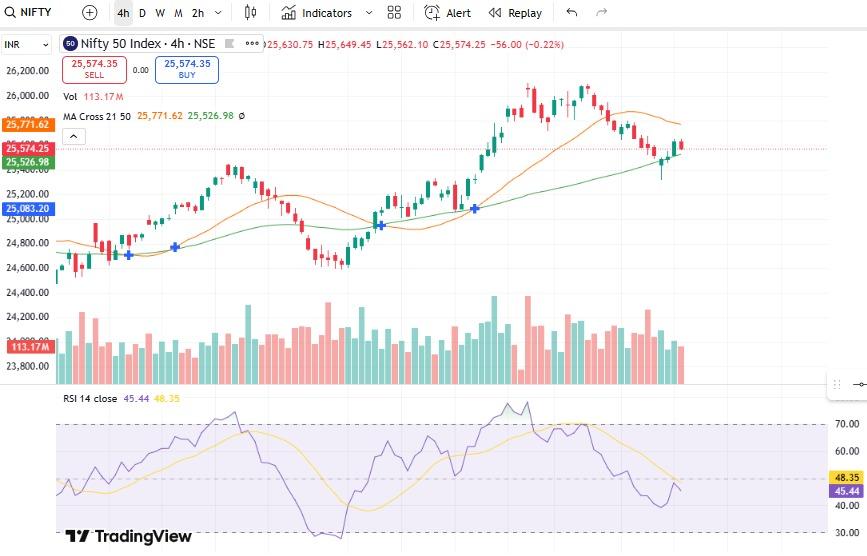
Task: Click the blue 25,083.20 price label
Action: [28, 209]
